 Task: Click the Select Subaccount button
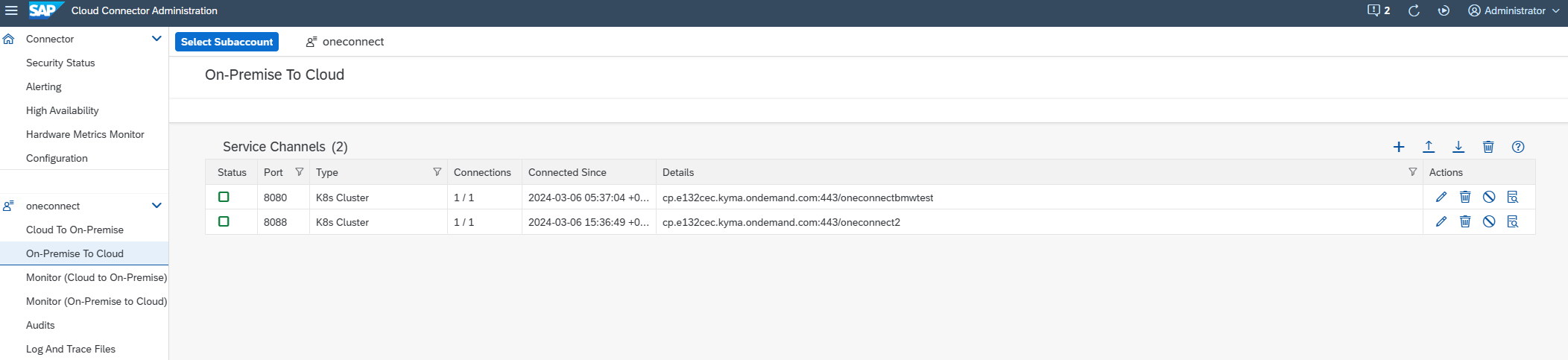tap(227, 42)
